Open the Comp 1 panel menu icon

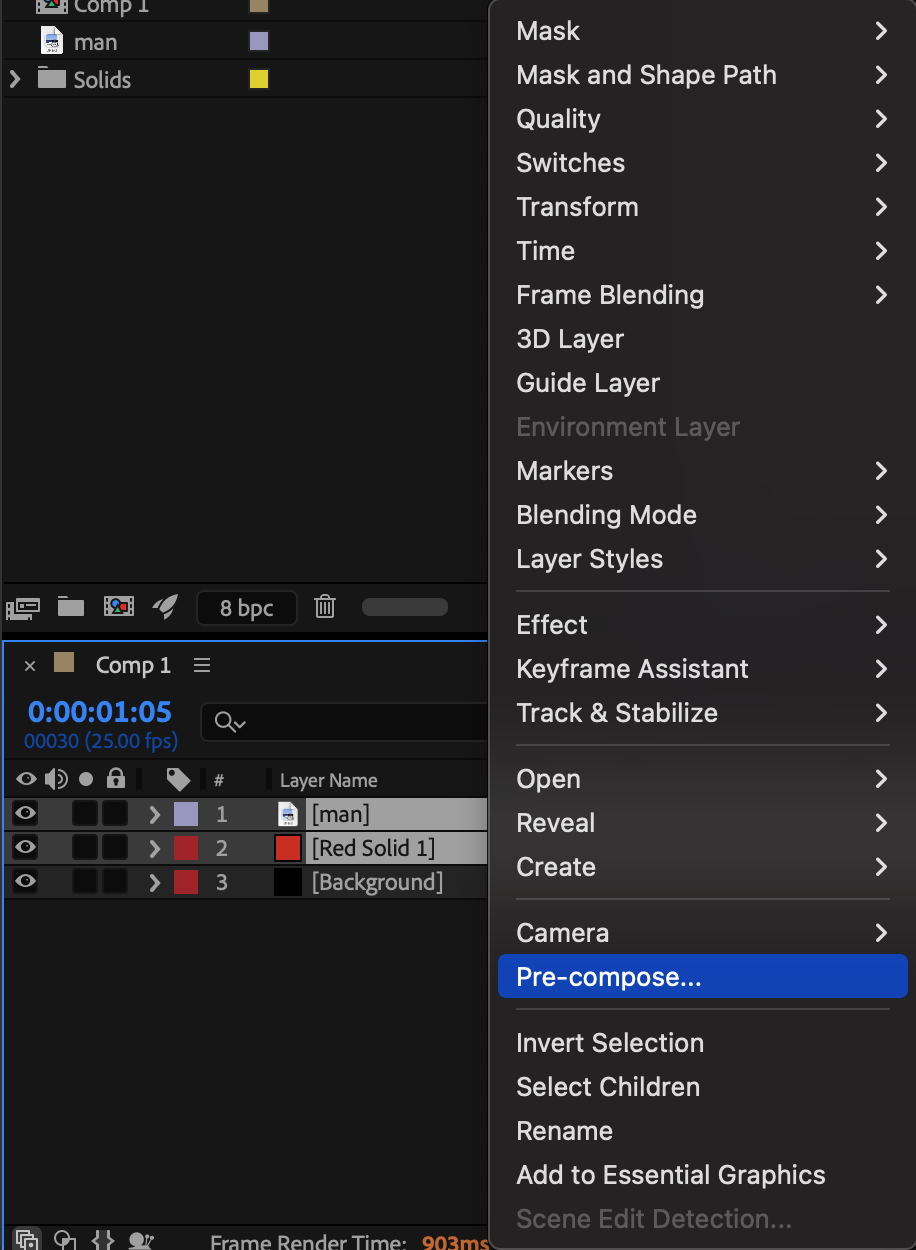(202, 665)
